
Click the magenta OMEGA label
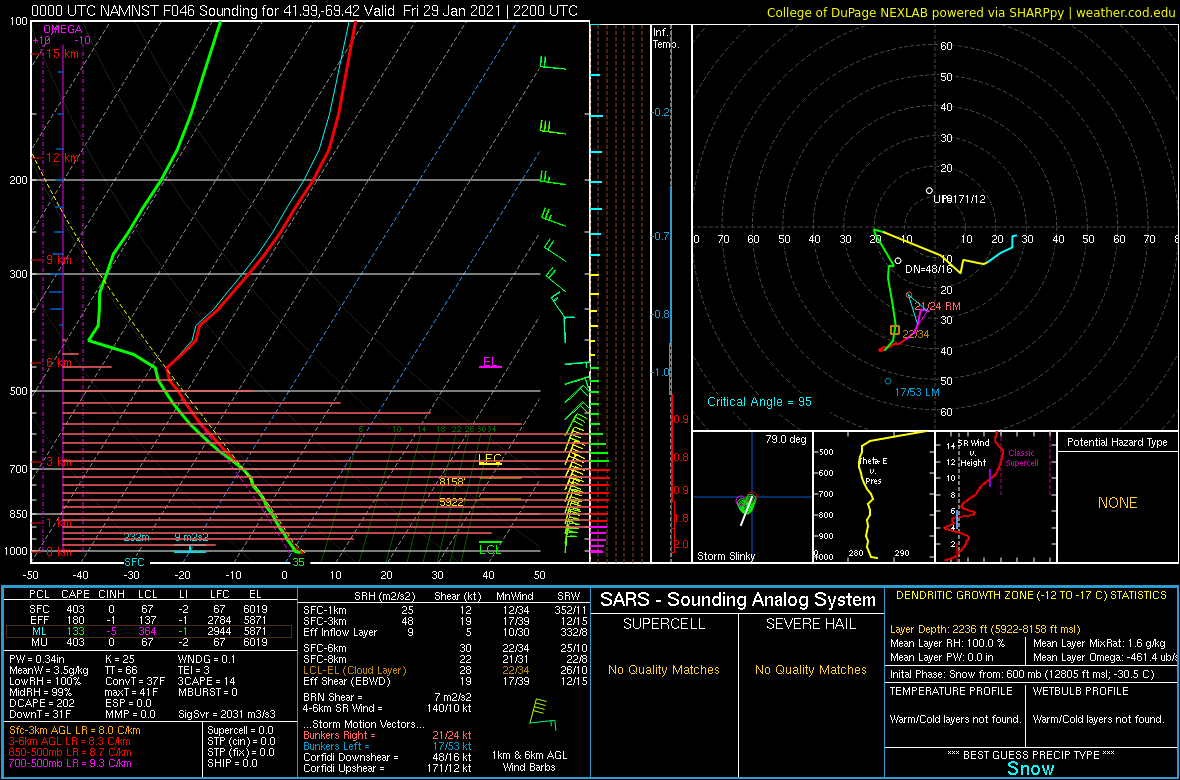coord(62,29)
